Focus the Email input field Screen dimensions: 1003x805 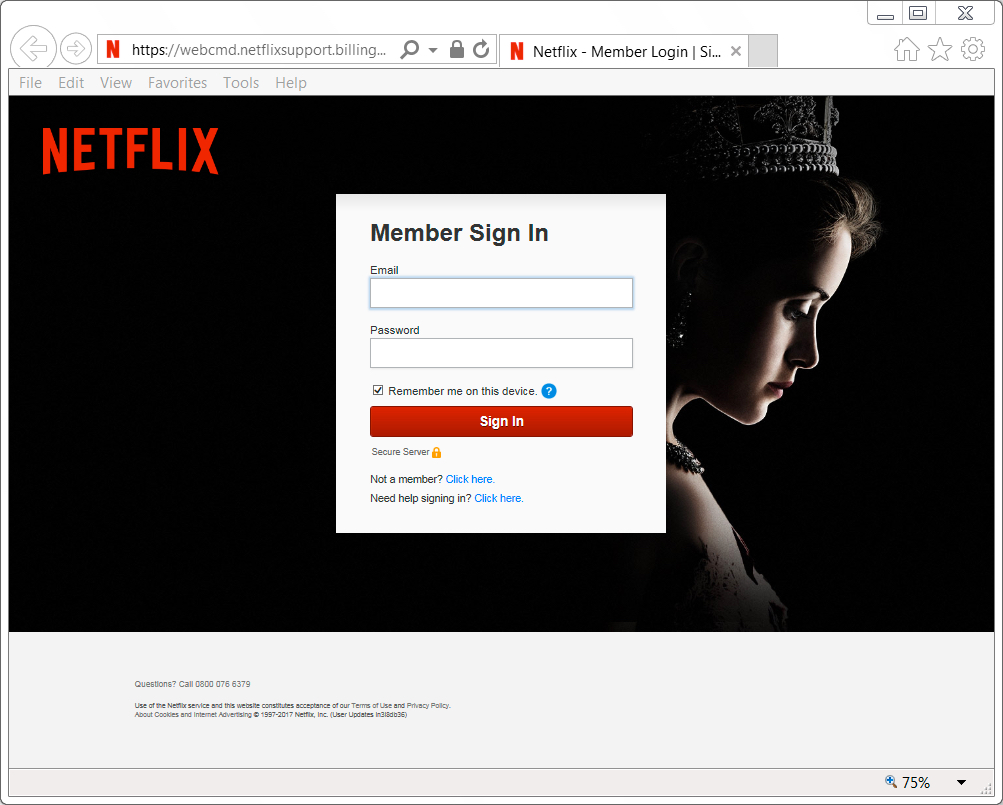tap(502, 293)
